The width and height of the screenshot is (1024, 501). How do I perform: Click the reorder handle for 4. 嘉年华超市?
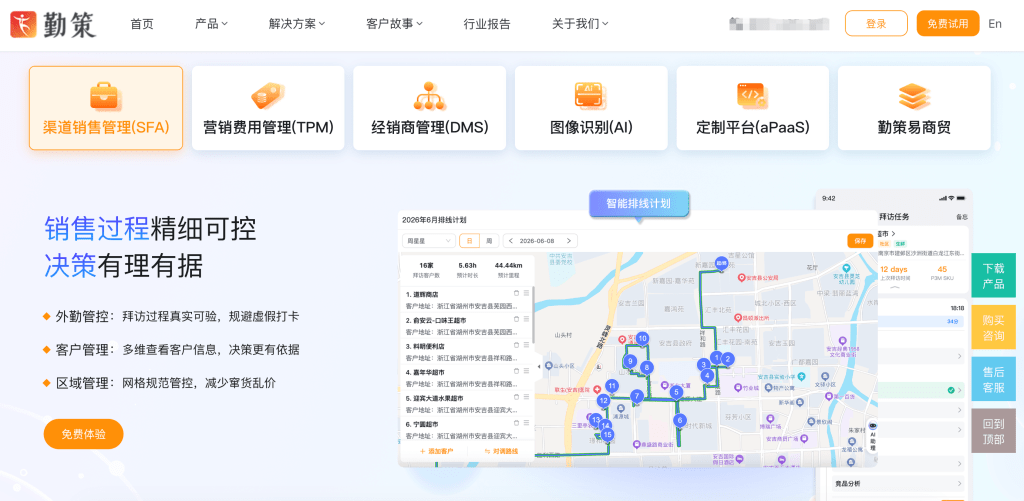tap(526, 372)
